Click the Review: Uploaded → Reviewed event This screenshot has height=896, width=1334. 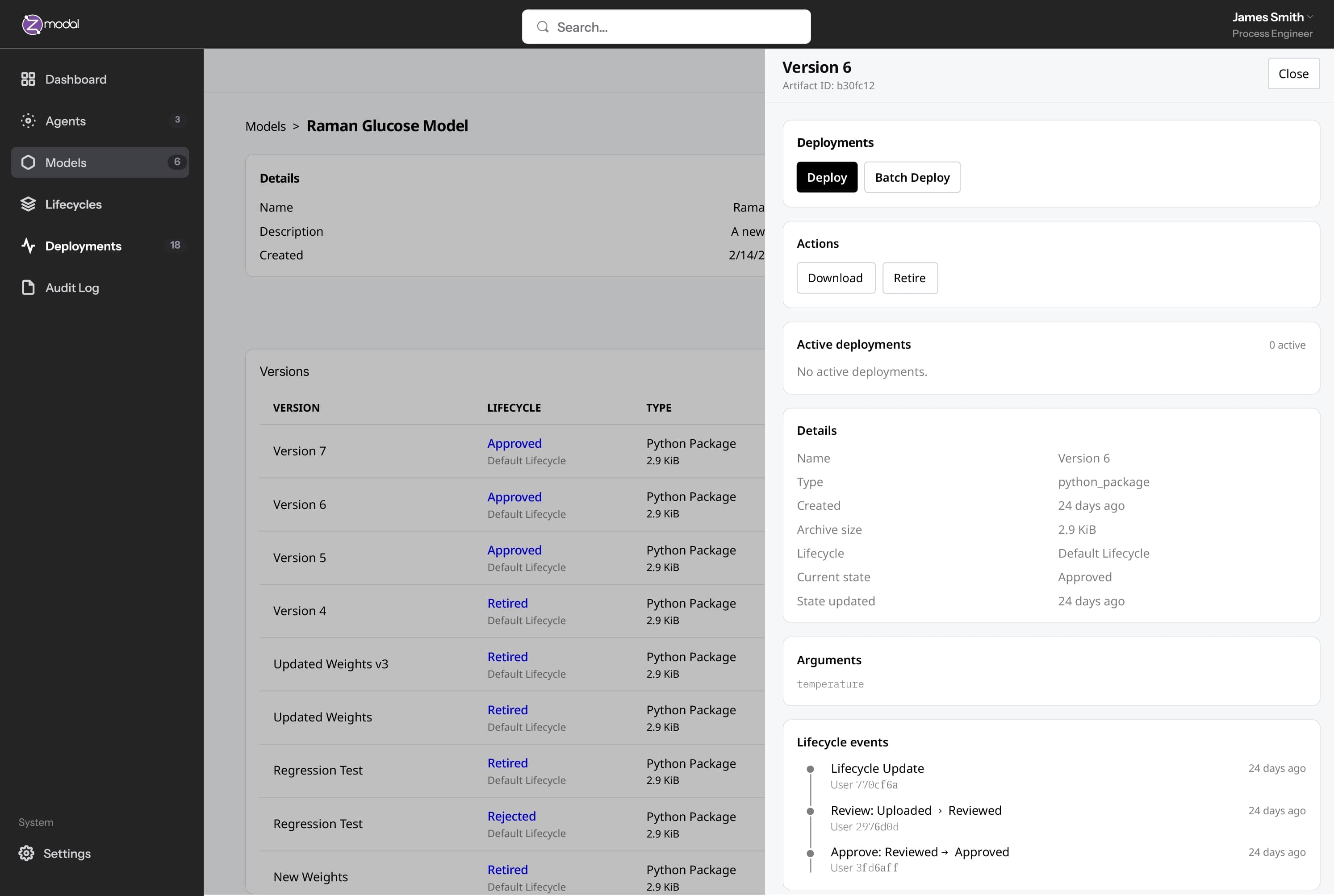point(916,811)
